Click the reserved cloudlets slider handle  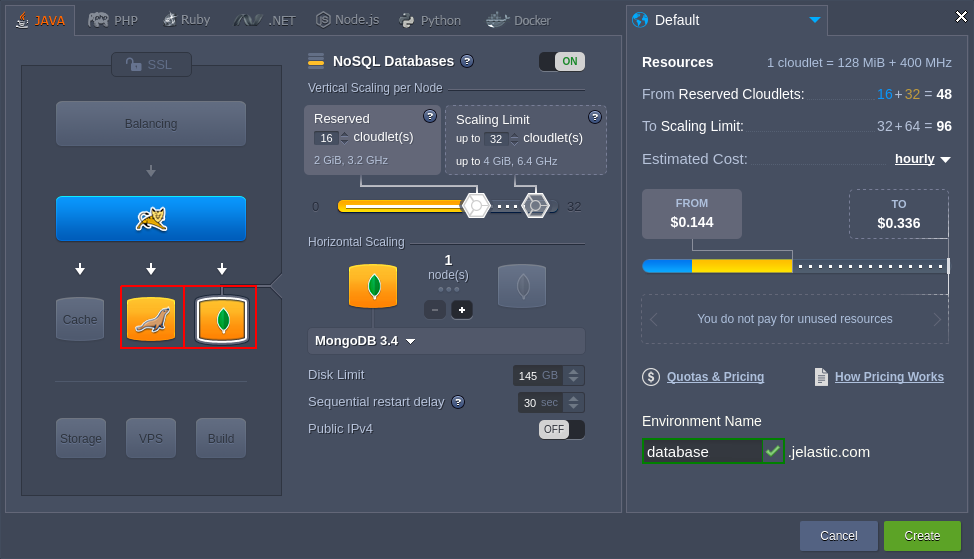[x=476, y=206]
